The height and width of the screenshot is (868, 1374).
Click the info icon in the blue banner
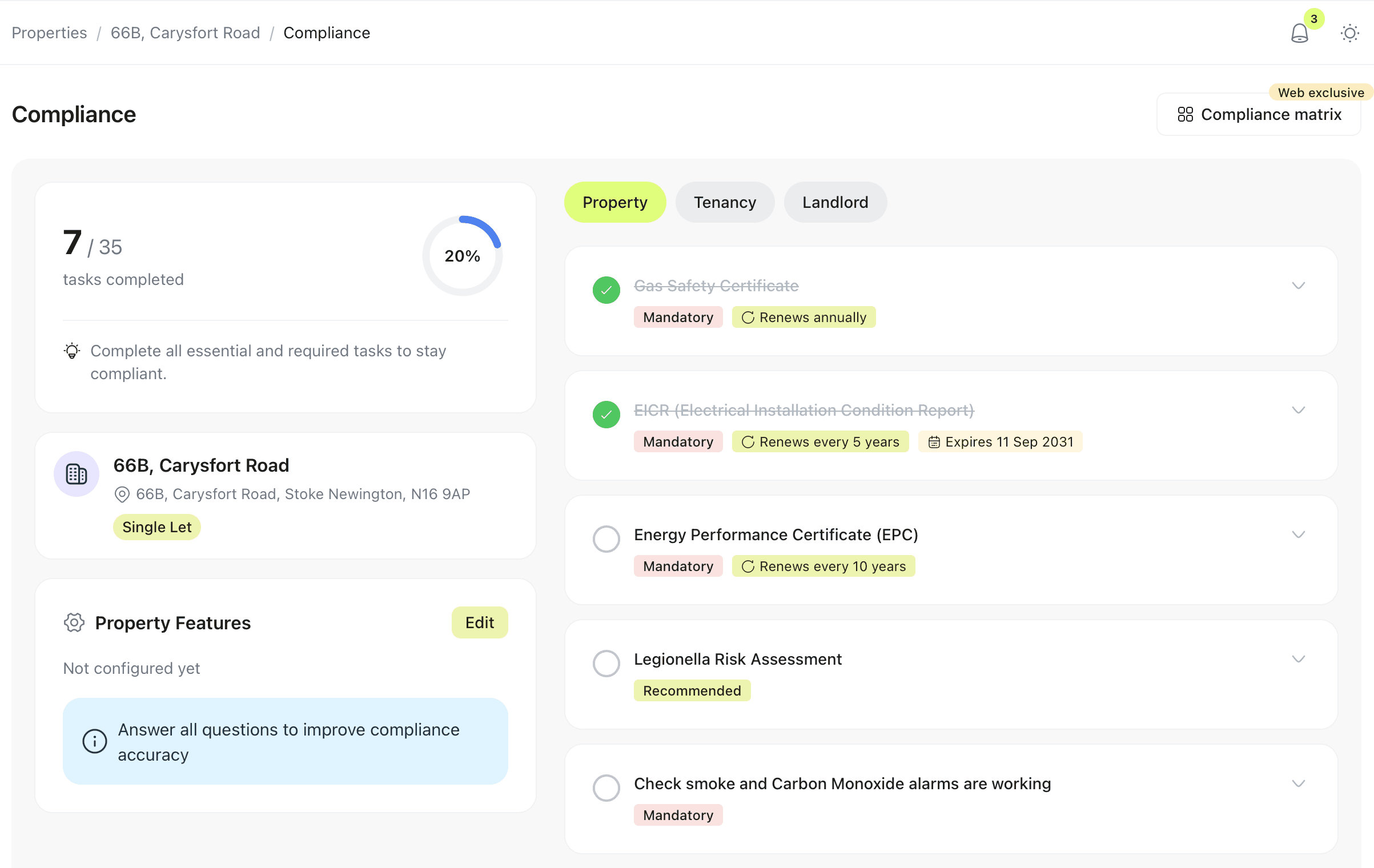click(95, 741)
